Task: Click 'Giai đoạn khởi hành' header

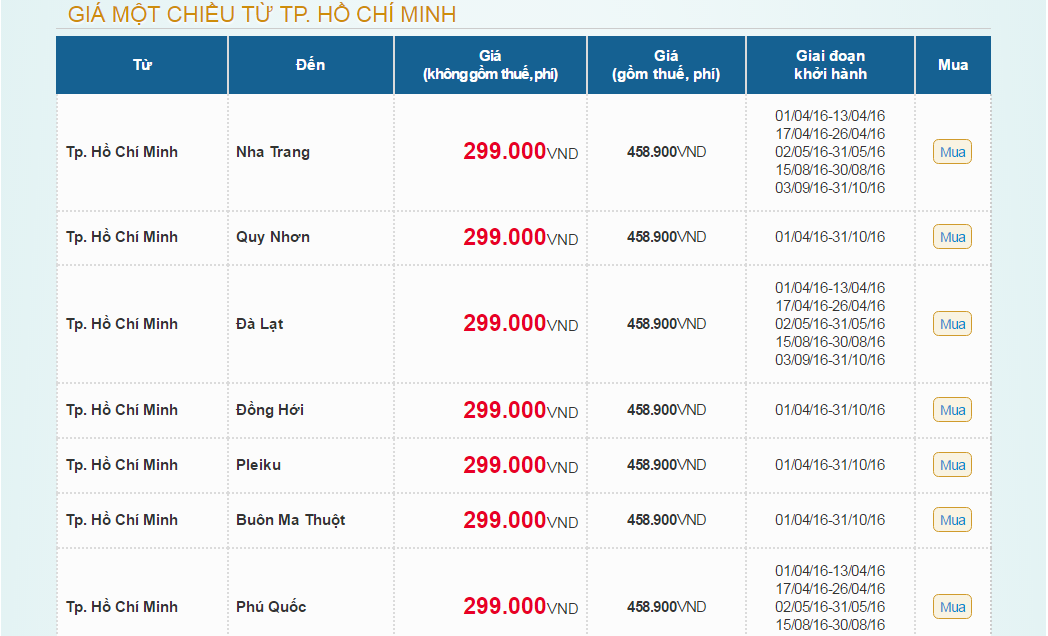Action: tap(830, 65)
